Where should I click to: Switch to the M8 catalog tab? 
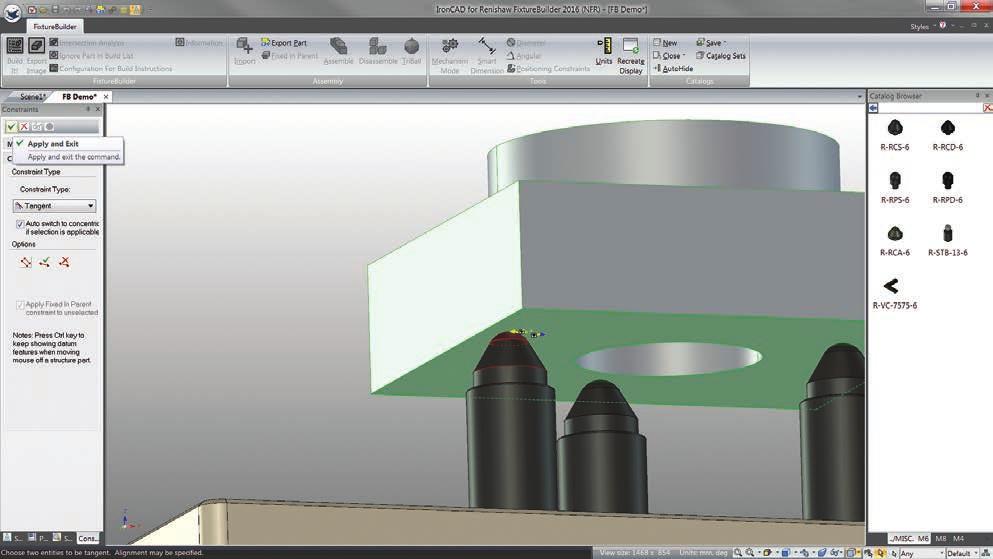tap(941, 539)
